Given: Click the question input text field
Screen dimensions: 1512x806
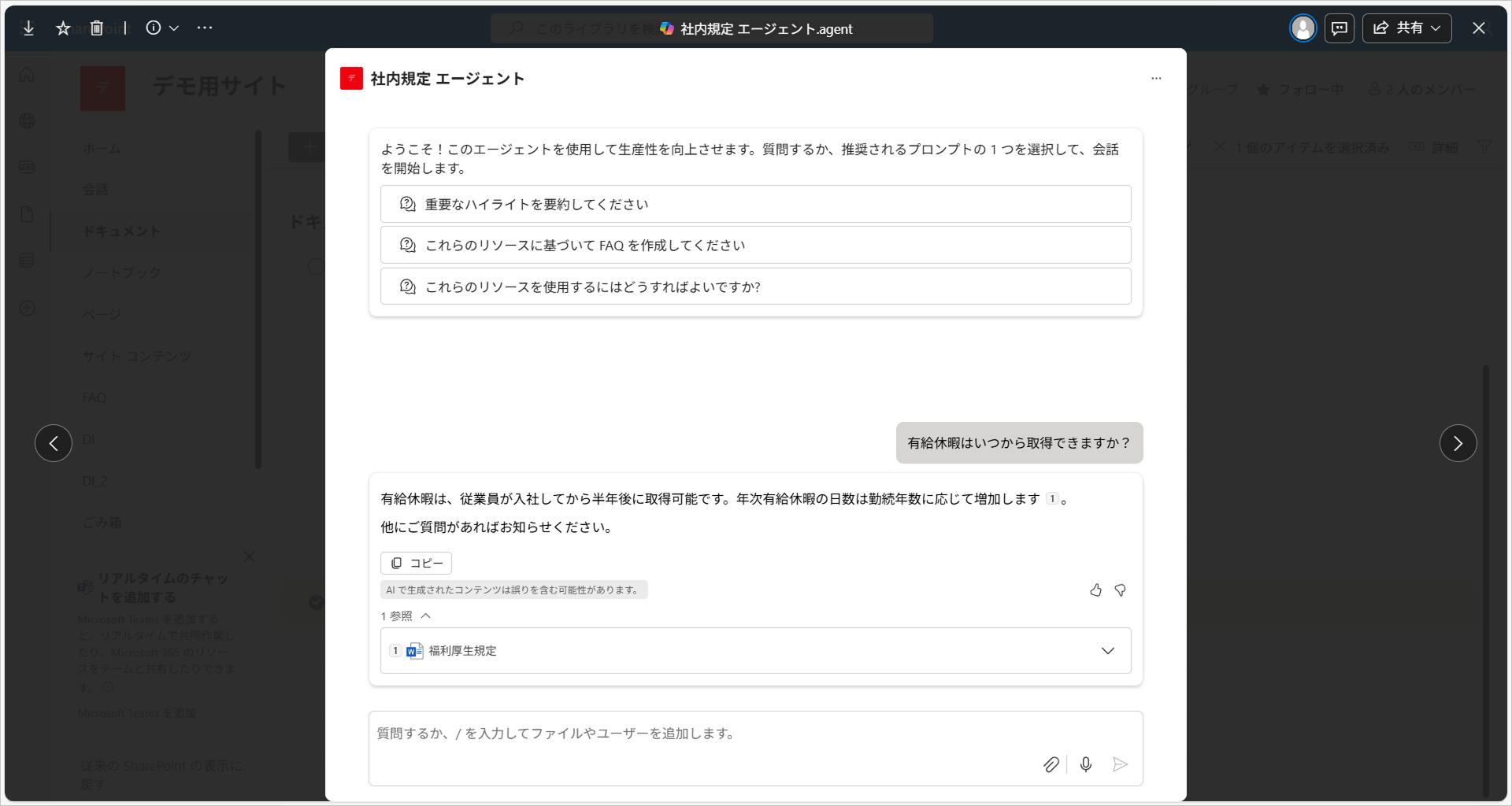Looking at the screenshot, I should [709, 734].
